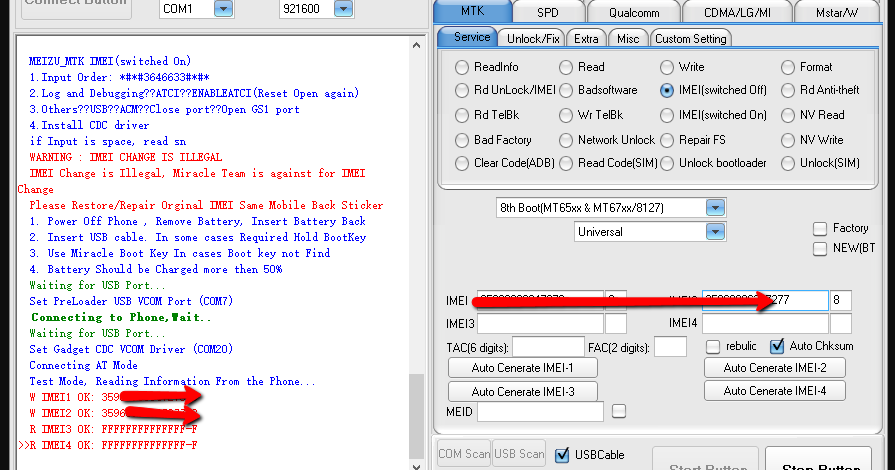Choose Read Code(SIM) option
This screenshot has width=895, height=470.
(566, 163)
